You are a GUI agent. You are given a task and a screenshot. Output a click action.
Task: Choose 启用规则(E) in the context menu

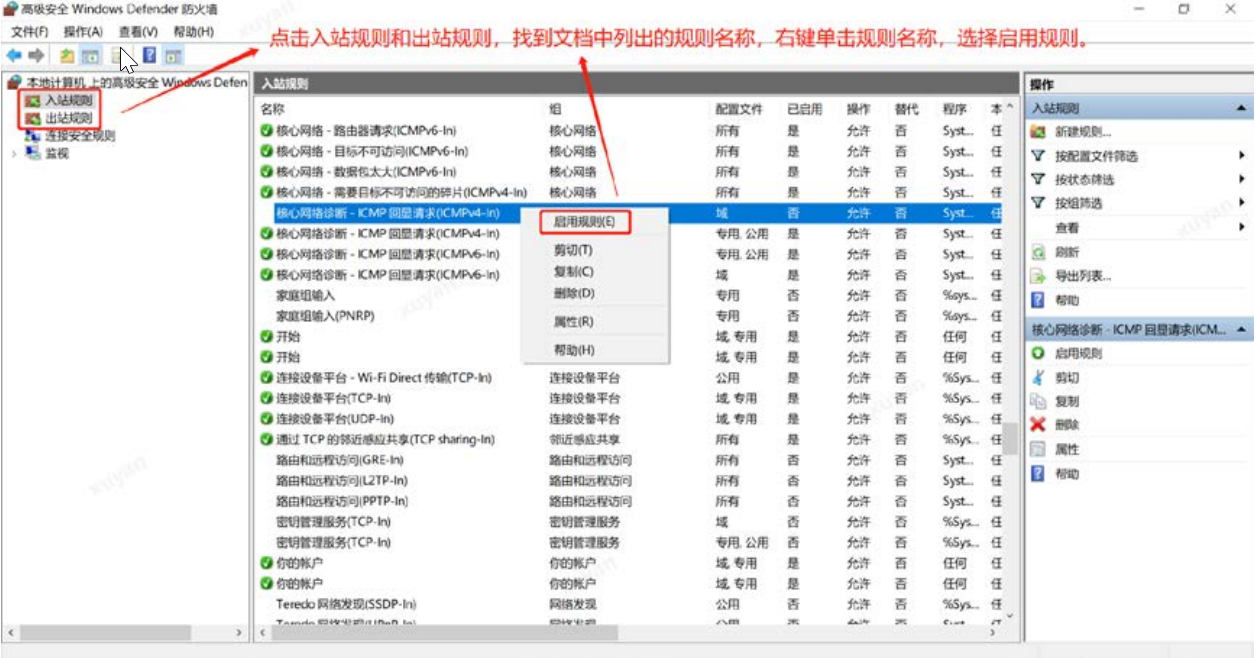584,221
